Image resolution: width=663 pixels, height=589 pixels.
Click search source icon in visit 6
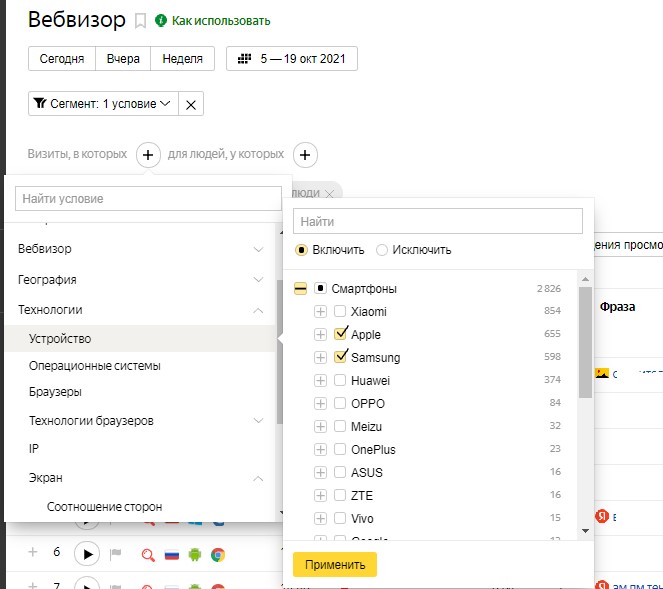click(x=148, y=554)
